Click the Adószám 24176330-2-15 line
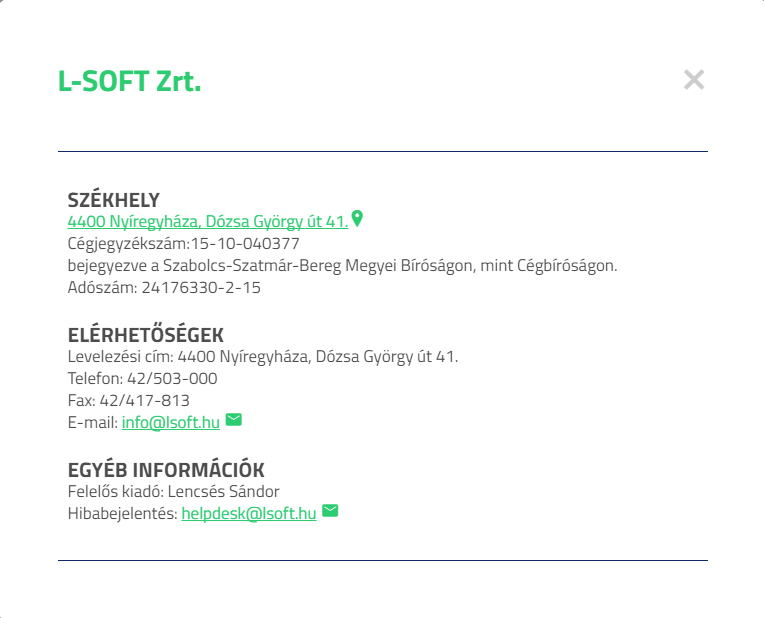Screen dimensions: 764x618 click(x=164, y=287)
